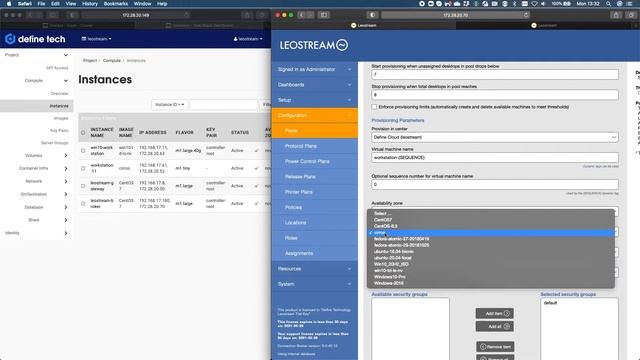Expand the Dashboards menu in Leostream
This screenshot has height=360, width=640.
point(314,85)
